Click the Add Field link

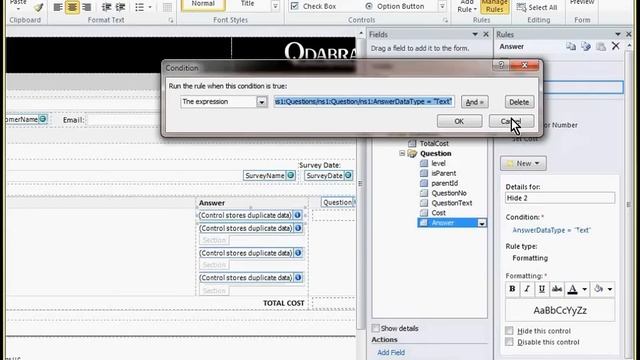tap(391, 353)
